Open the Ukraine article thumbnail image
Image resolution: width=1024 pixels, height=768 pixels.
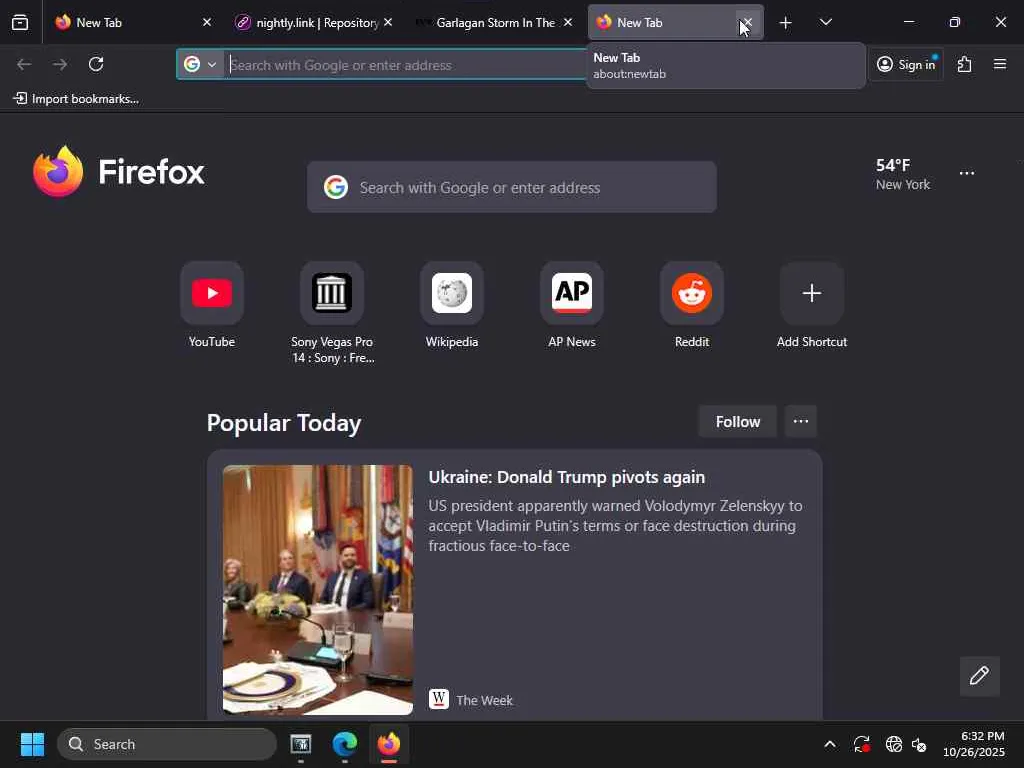318,590
